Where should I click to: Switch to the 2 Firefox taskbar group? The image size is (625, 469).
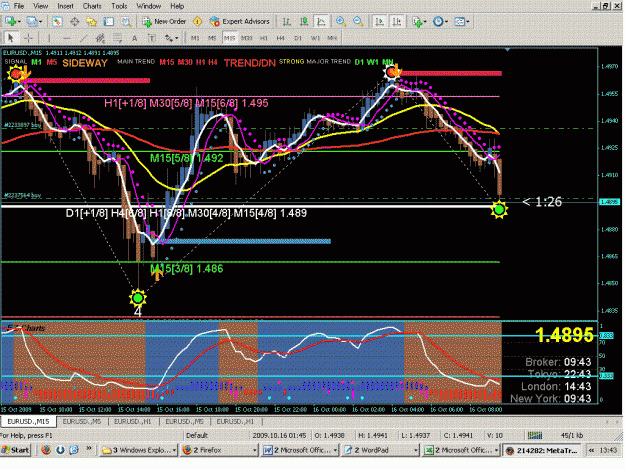pyautogui.click(x=219, y=450)
